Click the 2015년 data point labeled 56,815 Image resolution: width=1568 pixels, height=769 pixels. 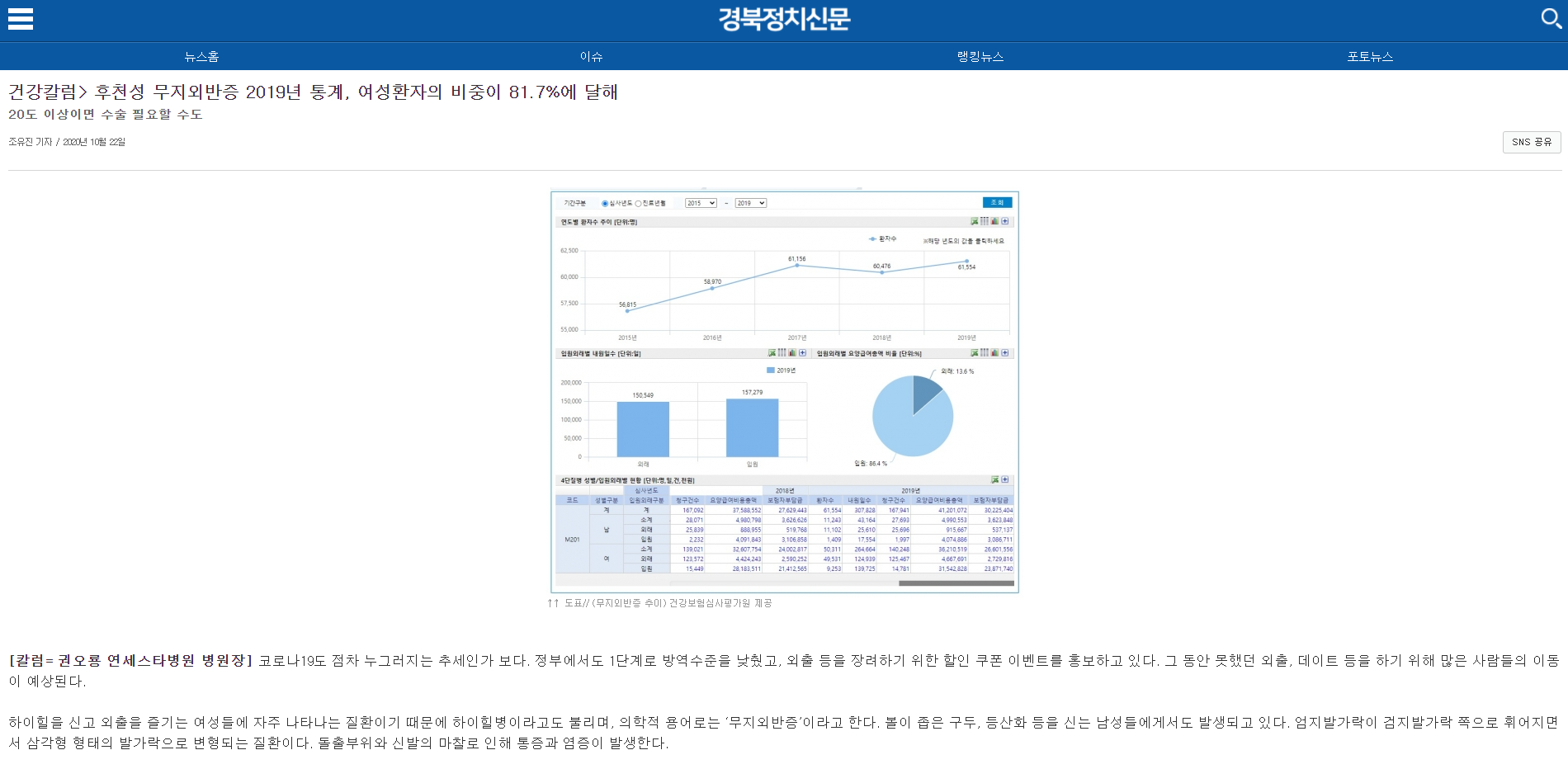[x=627, y=311]
